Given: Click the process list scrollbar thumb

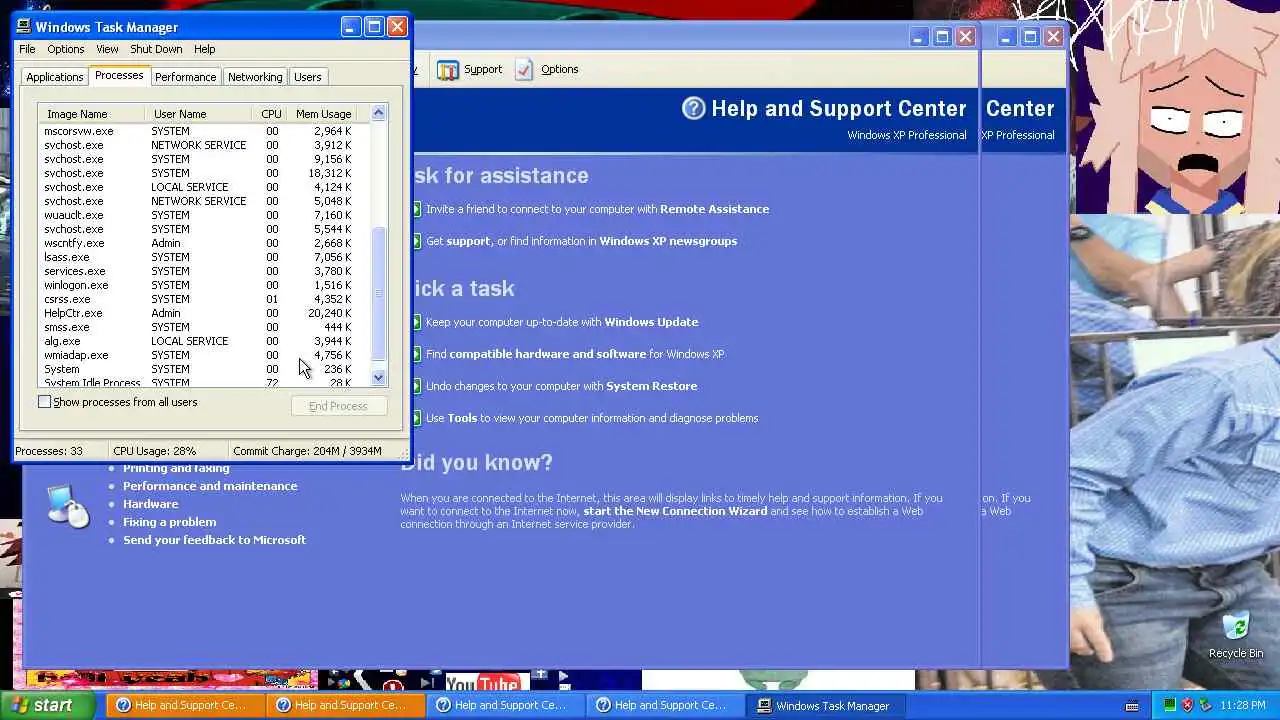Looking at the screenshot, I should click(x=378, y=293).
